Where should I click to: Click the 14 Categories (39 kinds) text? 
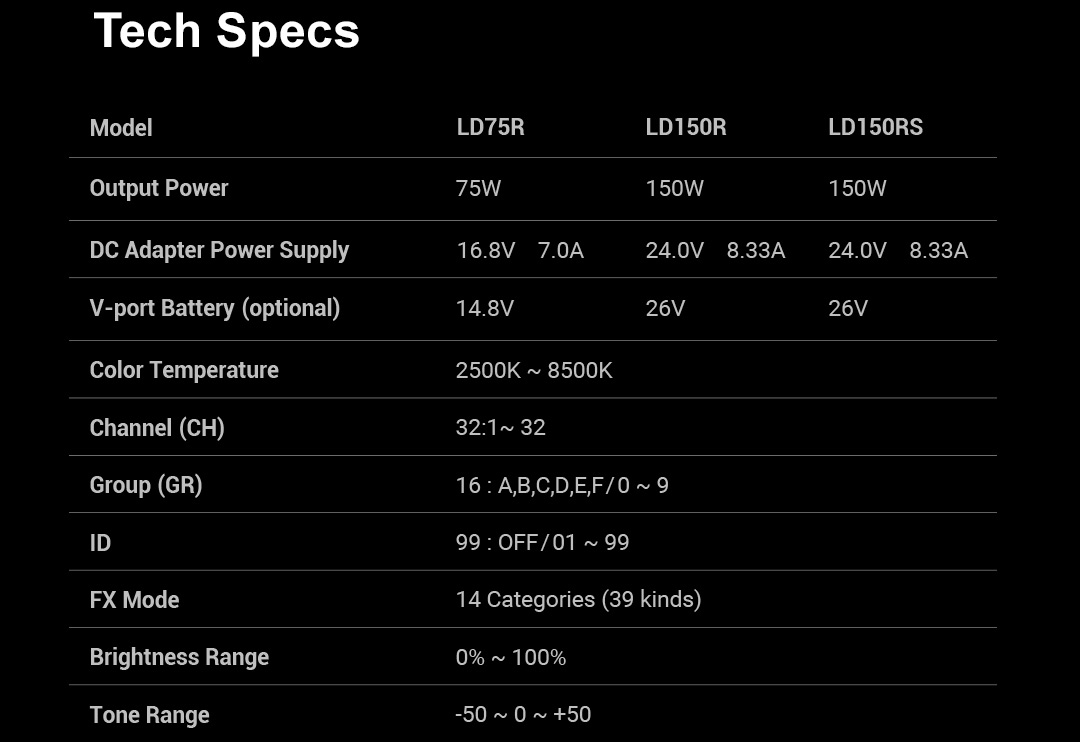coord(578,600)
